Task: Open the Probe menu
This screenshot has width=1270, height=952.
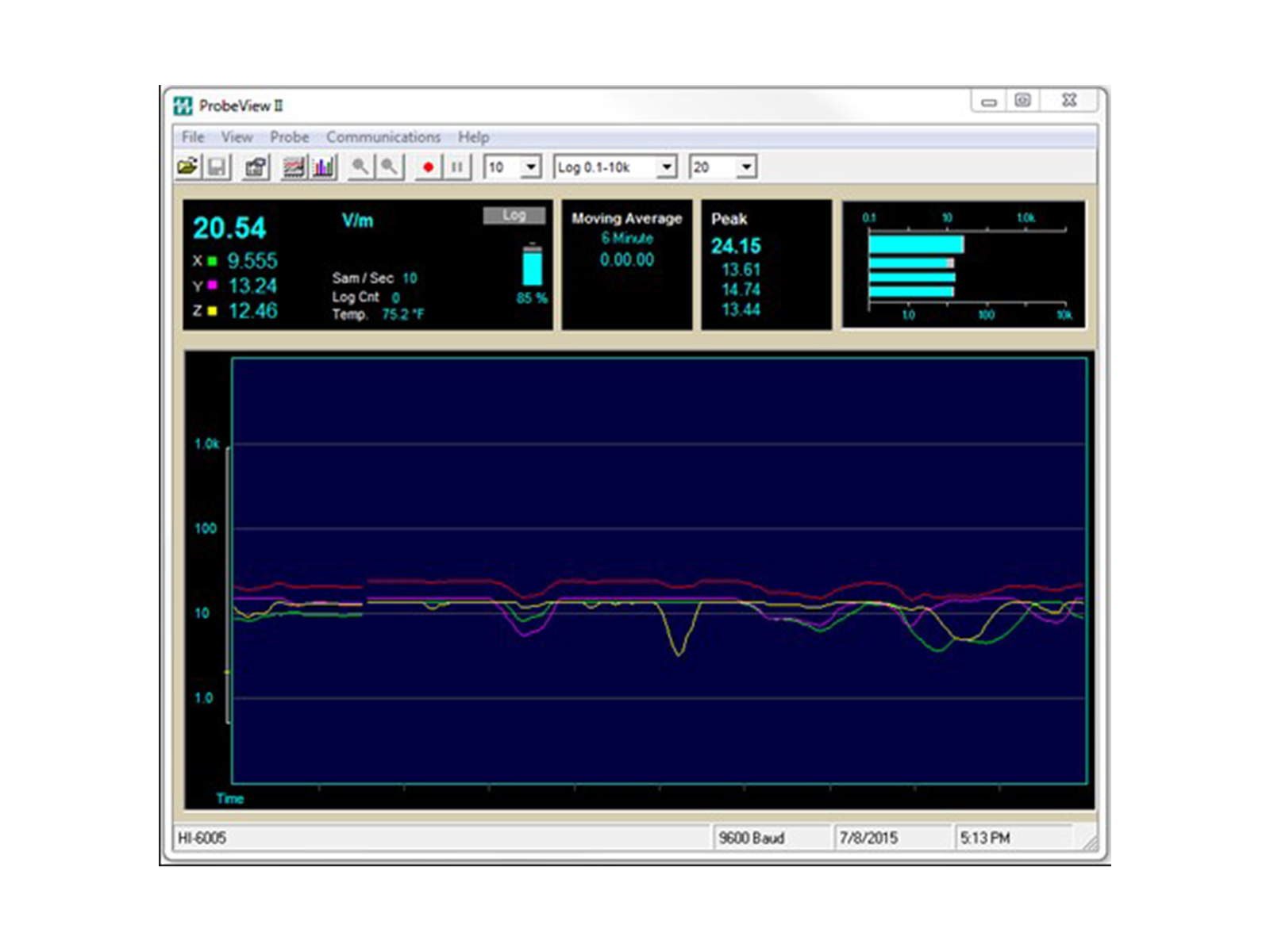Action: pyautogui.click(x=289, y=137)
